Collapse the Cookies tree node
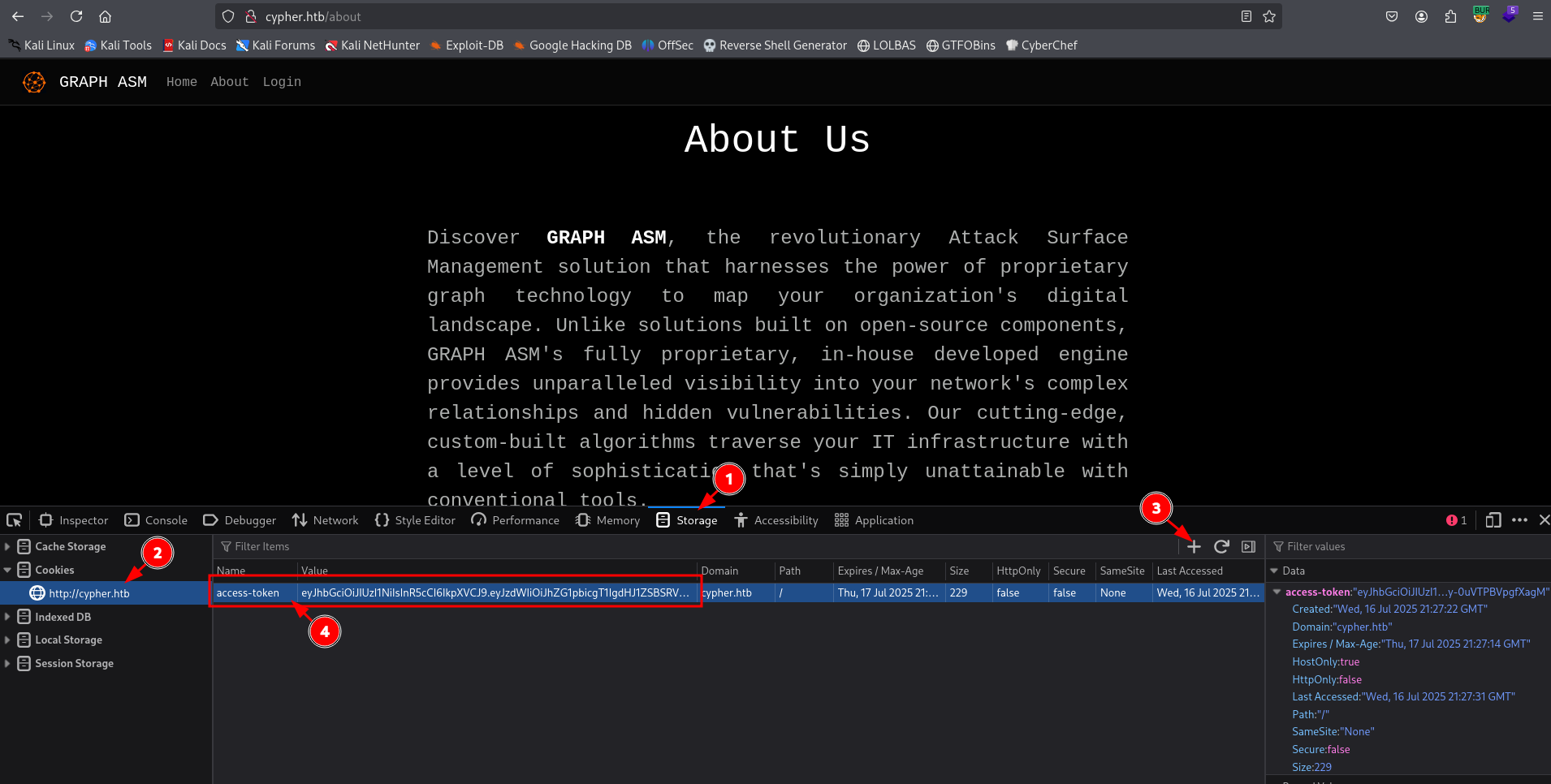Screen dimensions: 1551x784 pyautogui.click(x=7, y=571)
